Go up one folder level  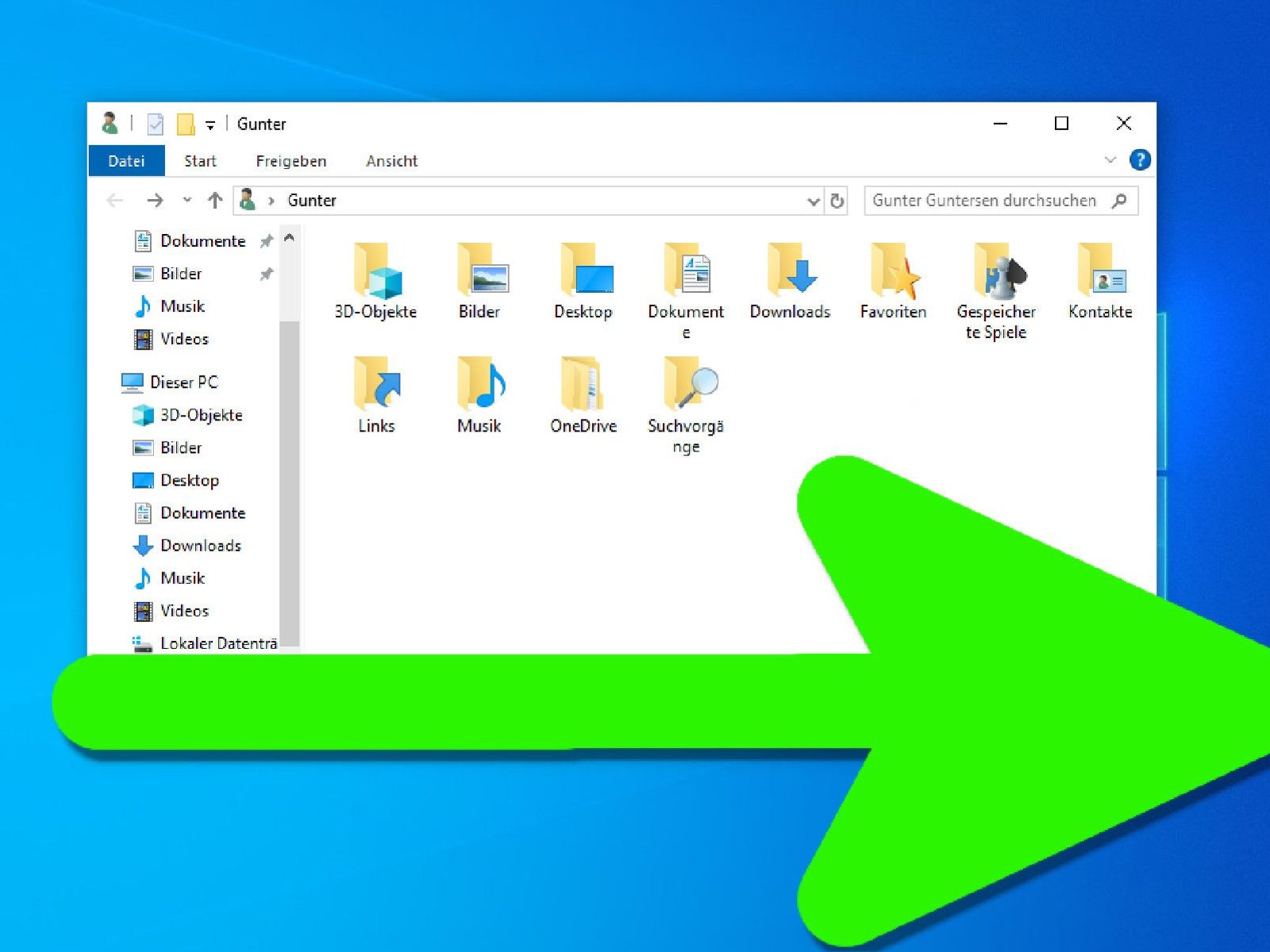(x=215, y=201)
